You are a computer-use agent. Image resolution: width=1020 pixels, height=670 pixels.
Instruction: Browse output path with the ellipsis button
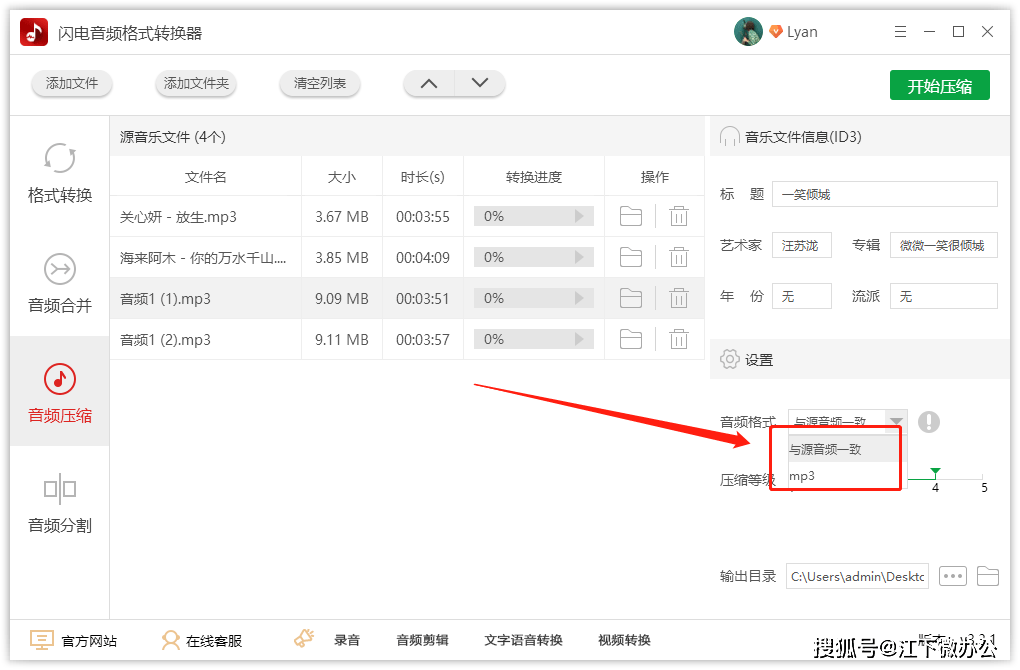[x=952, y=576]
